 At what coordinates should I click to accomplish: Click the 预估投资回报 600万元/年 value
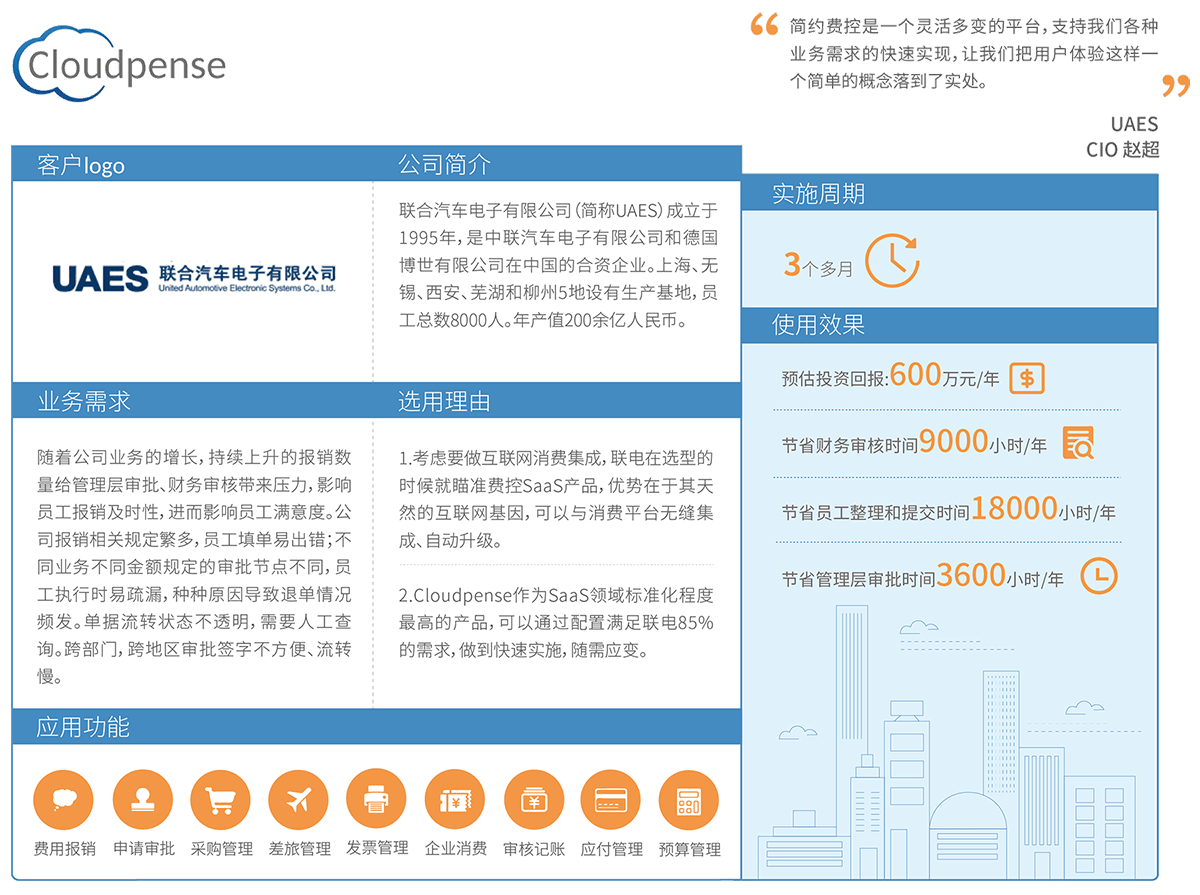coord(890,376)
